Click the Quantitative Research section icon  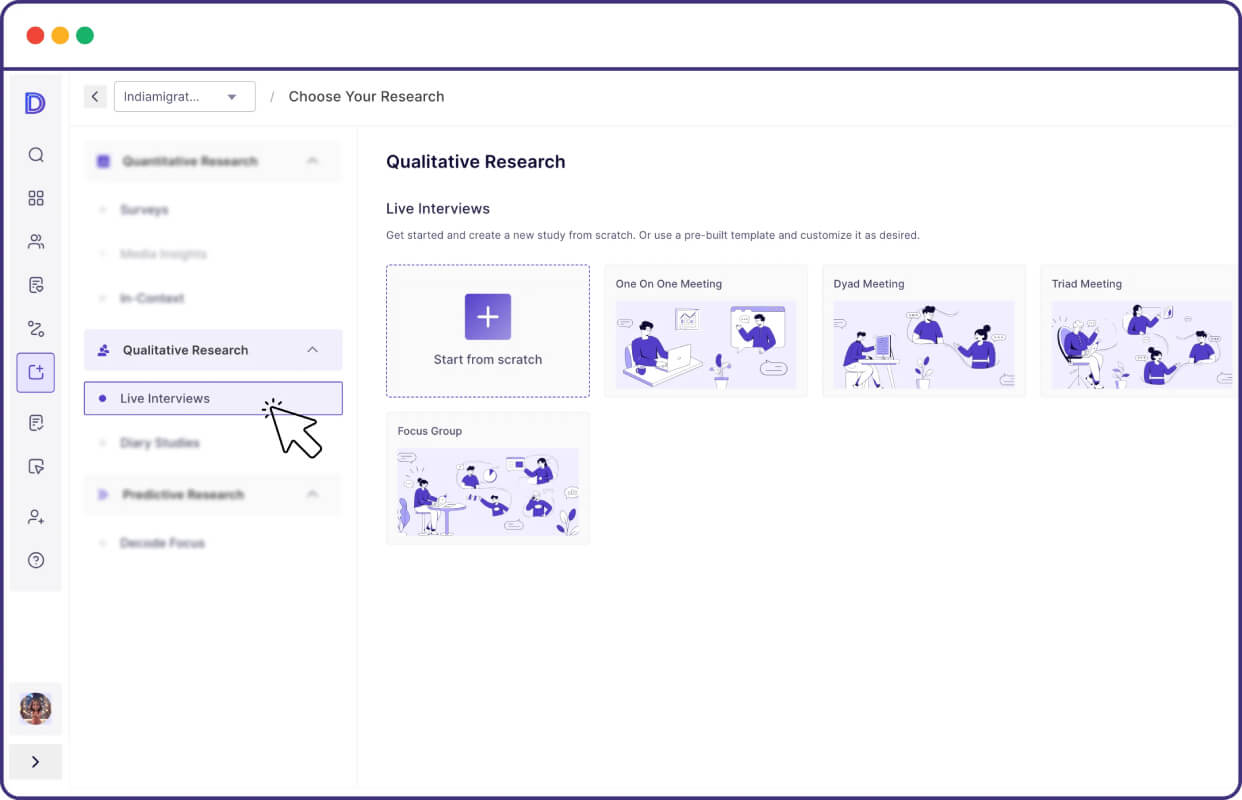pos(103,161)
